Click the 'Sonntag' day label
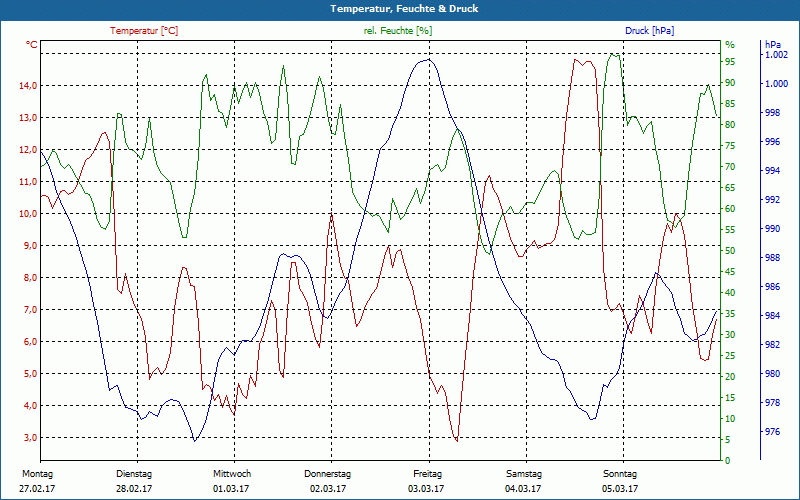The height and width of the screenshot is (500, 800). coord(620,474)
